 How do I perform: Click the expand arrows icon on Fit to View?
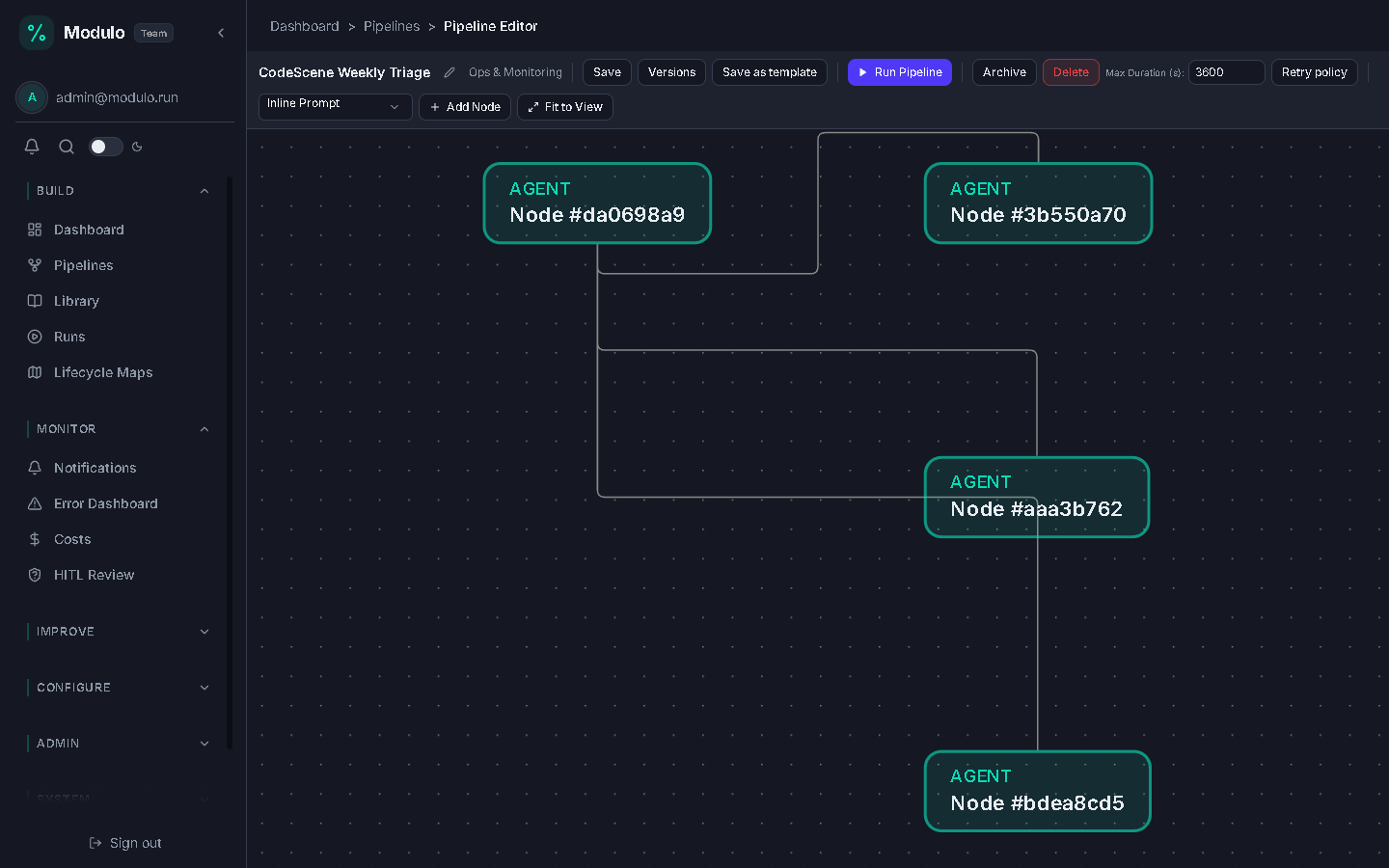(x=533, y=107)
